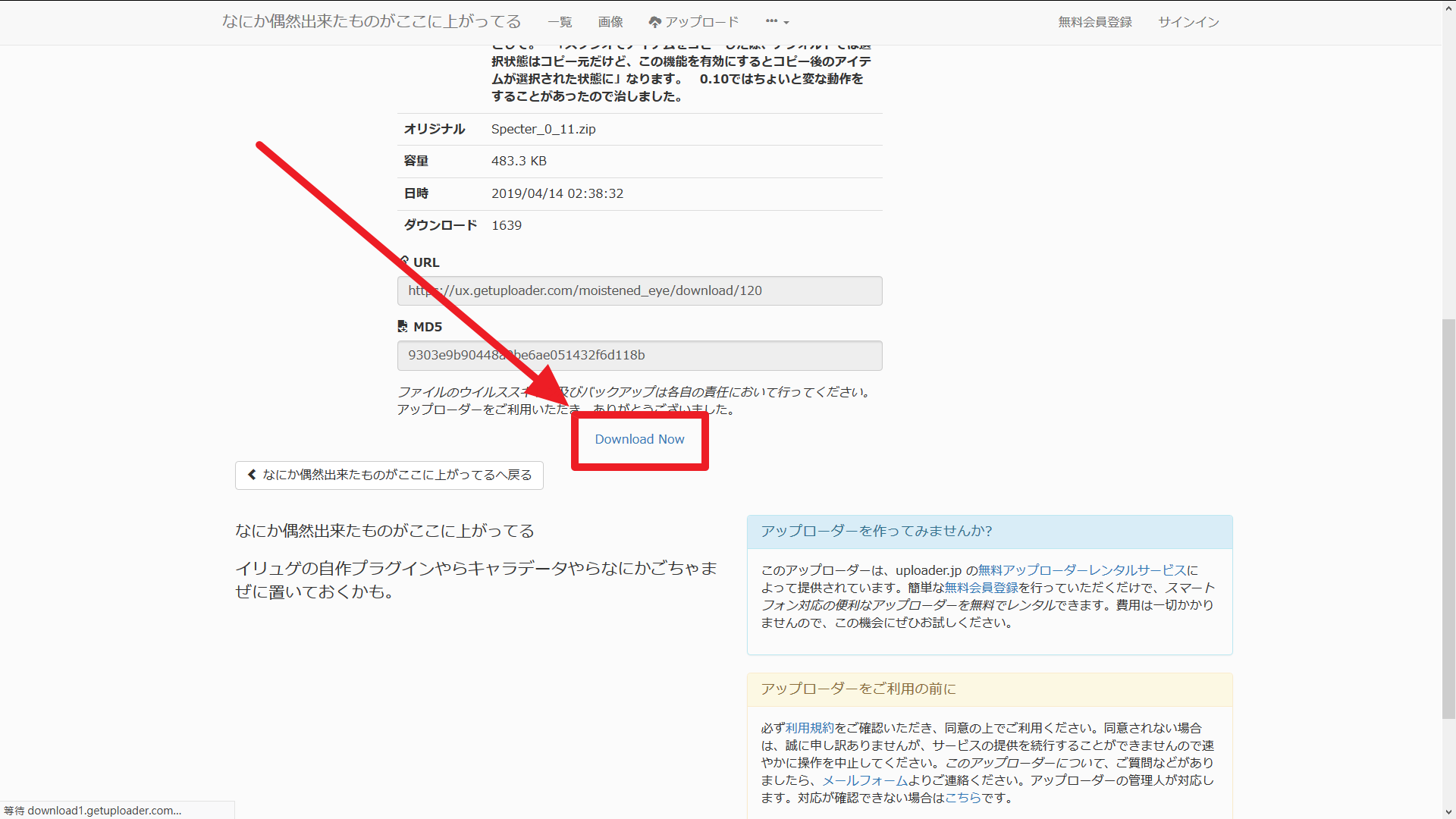This screenshot has width=1456, height=819.
Task: Click the 無料会員登録 link in the sidebar panel
Action: tap(981, 588)
